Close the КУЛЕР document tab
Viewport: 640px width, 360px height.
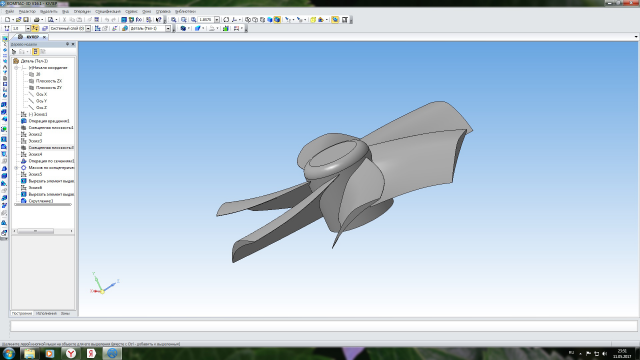44,37
